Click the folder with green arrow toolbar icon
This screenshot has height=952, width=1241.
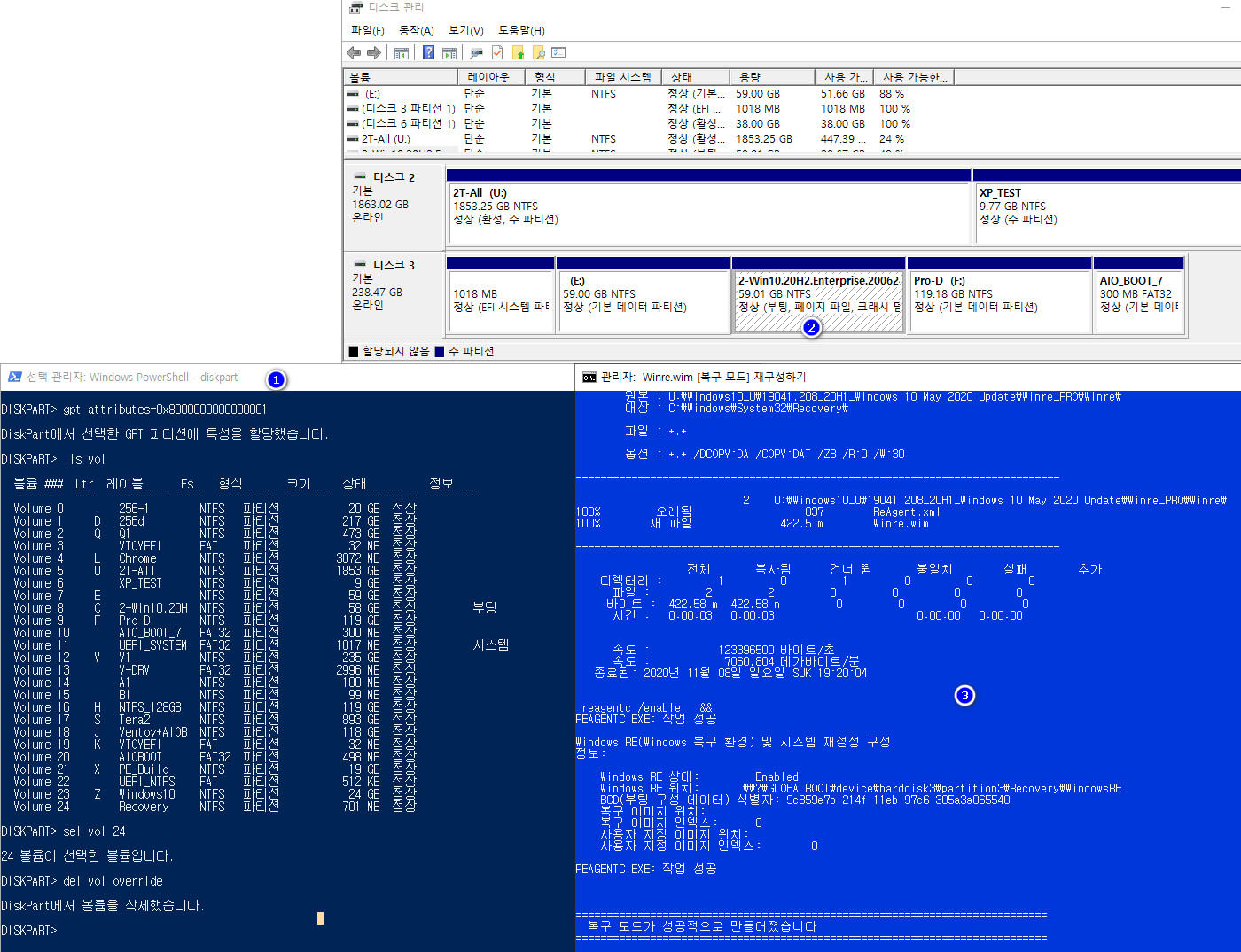click(519, 53)
